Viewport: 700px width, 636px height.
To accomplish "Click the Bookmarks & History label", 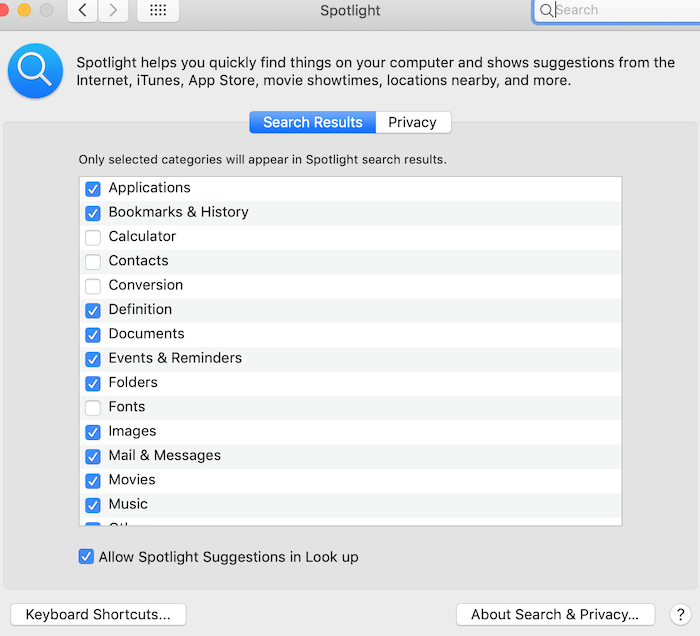I will point(179,212).
